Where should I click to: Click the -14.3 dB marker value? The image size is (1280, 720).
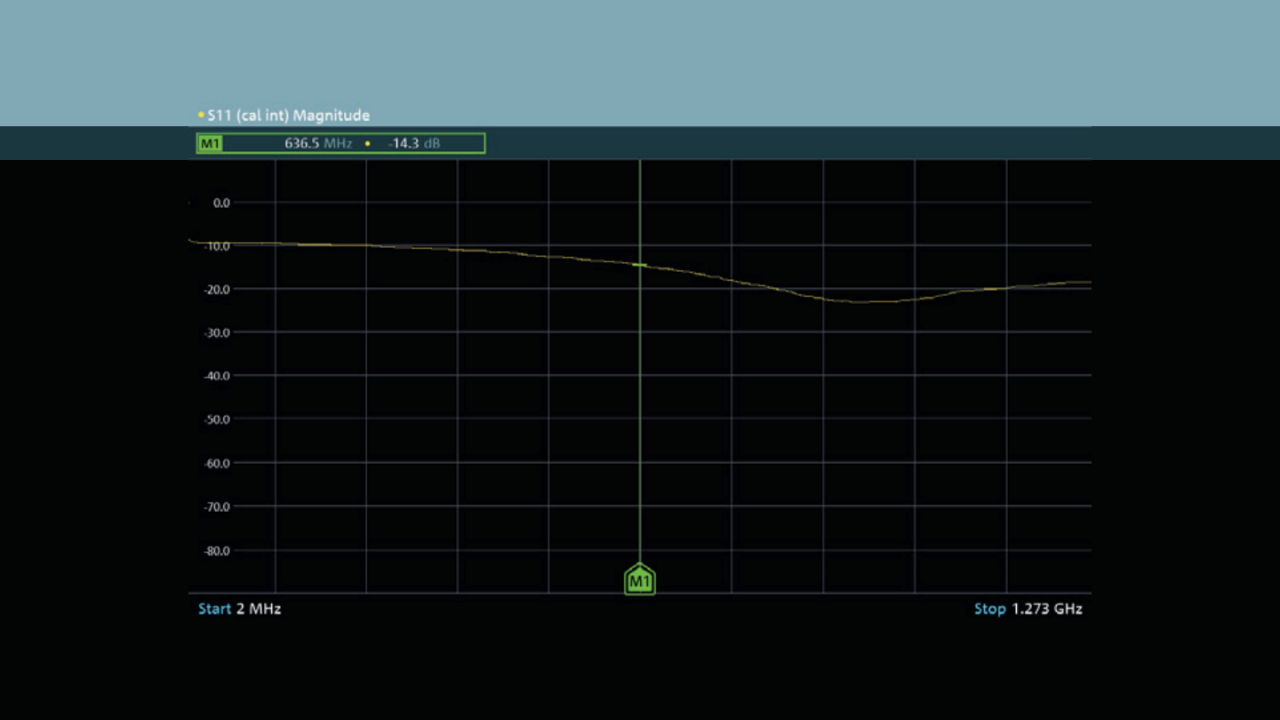tap(414, 144)
